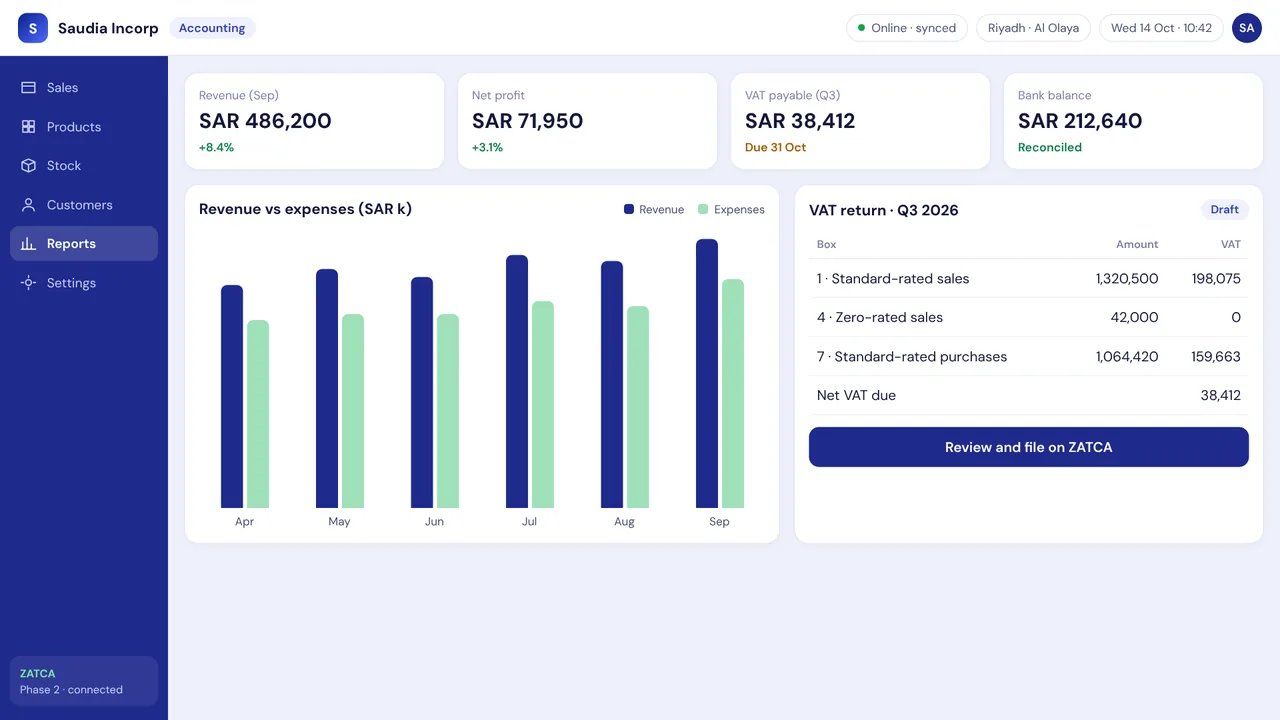Click the Reports bar-chart icon
Viewport: 1280px width, 720px height.
[29, 244]
